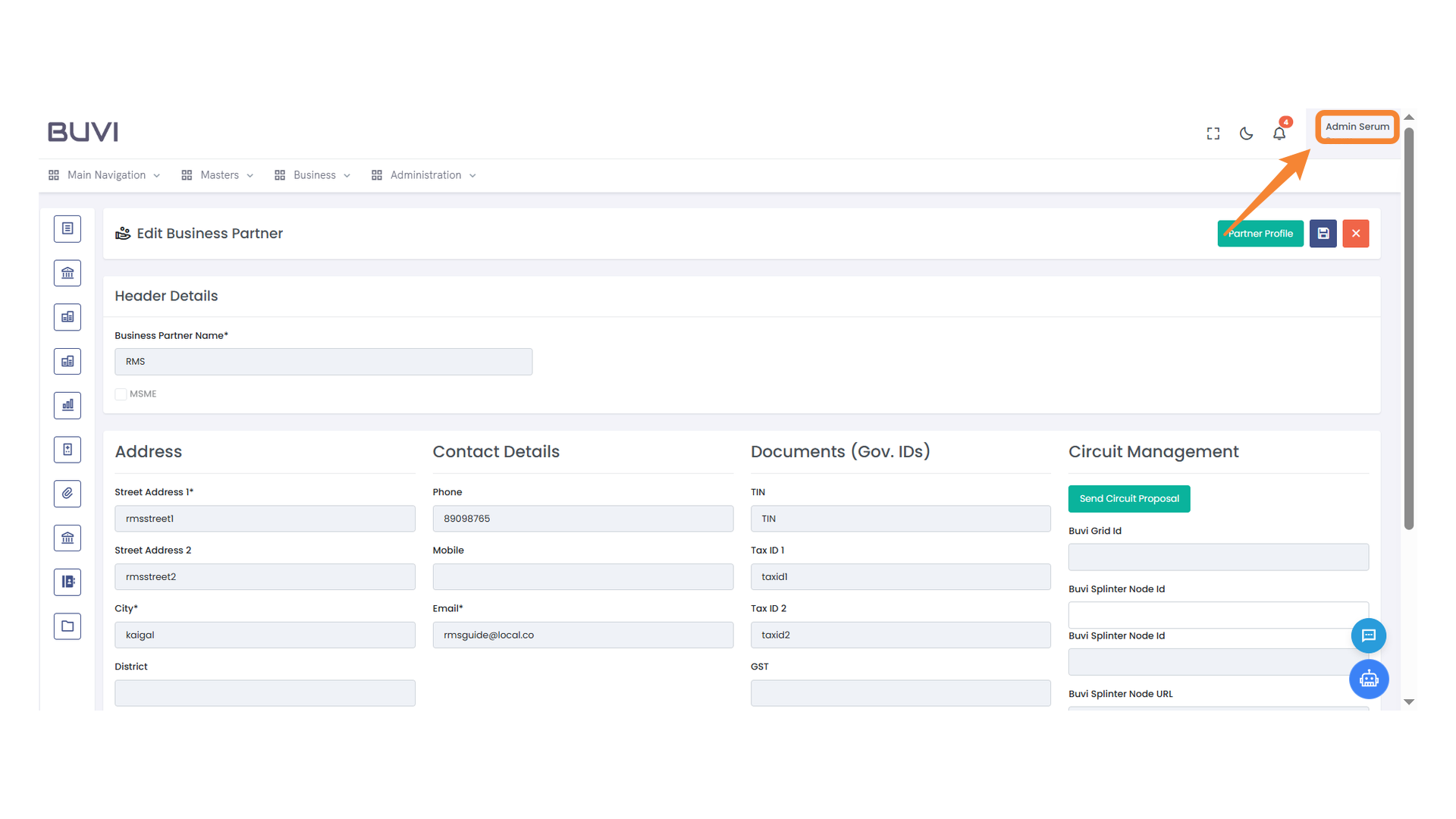Click inside the District input field
1456x819 pixels.
tap(265, 692)
